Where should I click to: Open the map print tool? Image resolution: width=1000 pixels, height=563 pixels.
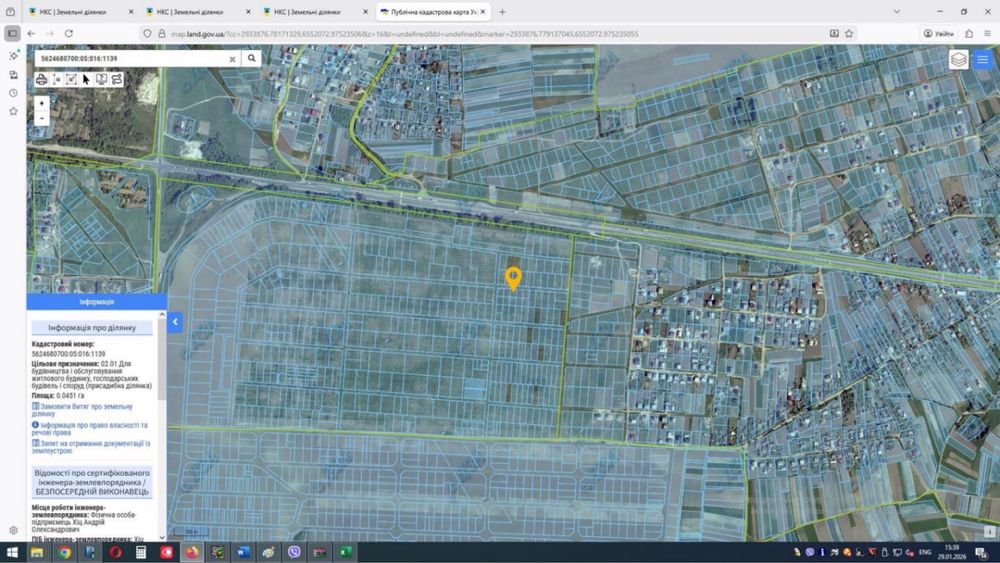click(41, 80)
